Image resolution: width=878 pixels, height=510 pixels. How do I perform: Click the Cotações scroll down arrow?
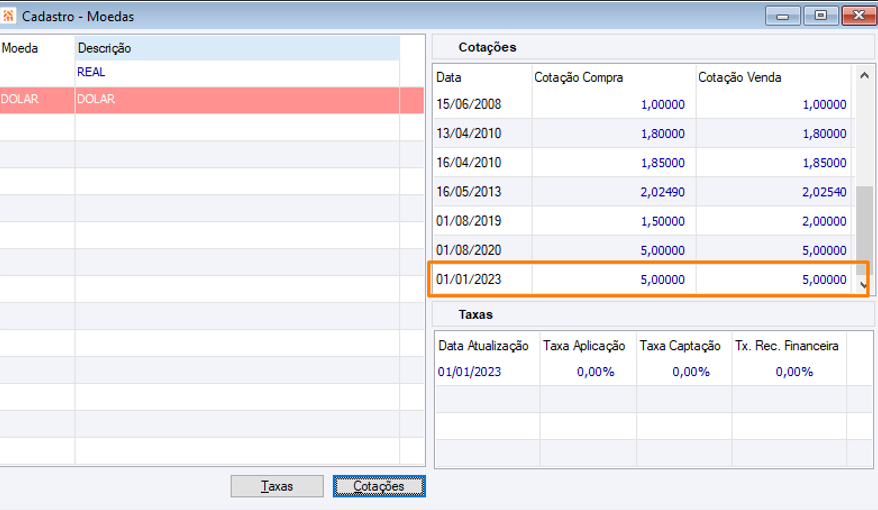(864, 285)
